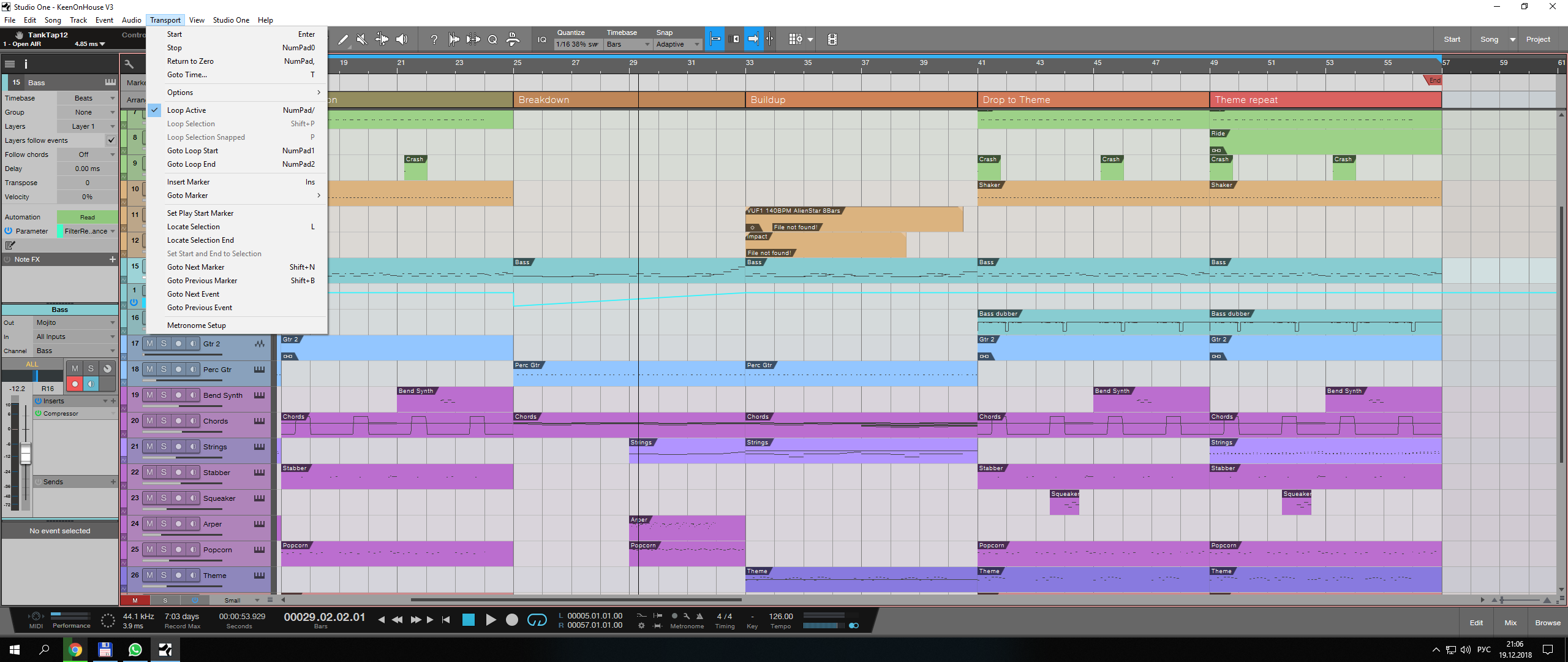Select Return to Zero menu entry
Viewport: 1568px width, 662px height.
[190, 61]
